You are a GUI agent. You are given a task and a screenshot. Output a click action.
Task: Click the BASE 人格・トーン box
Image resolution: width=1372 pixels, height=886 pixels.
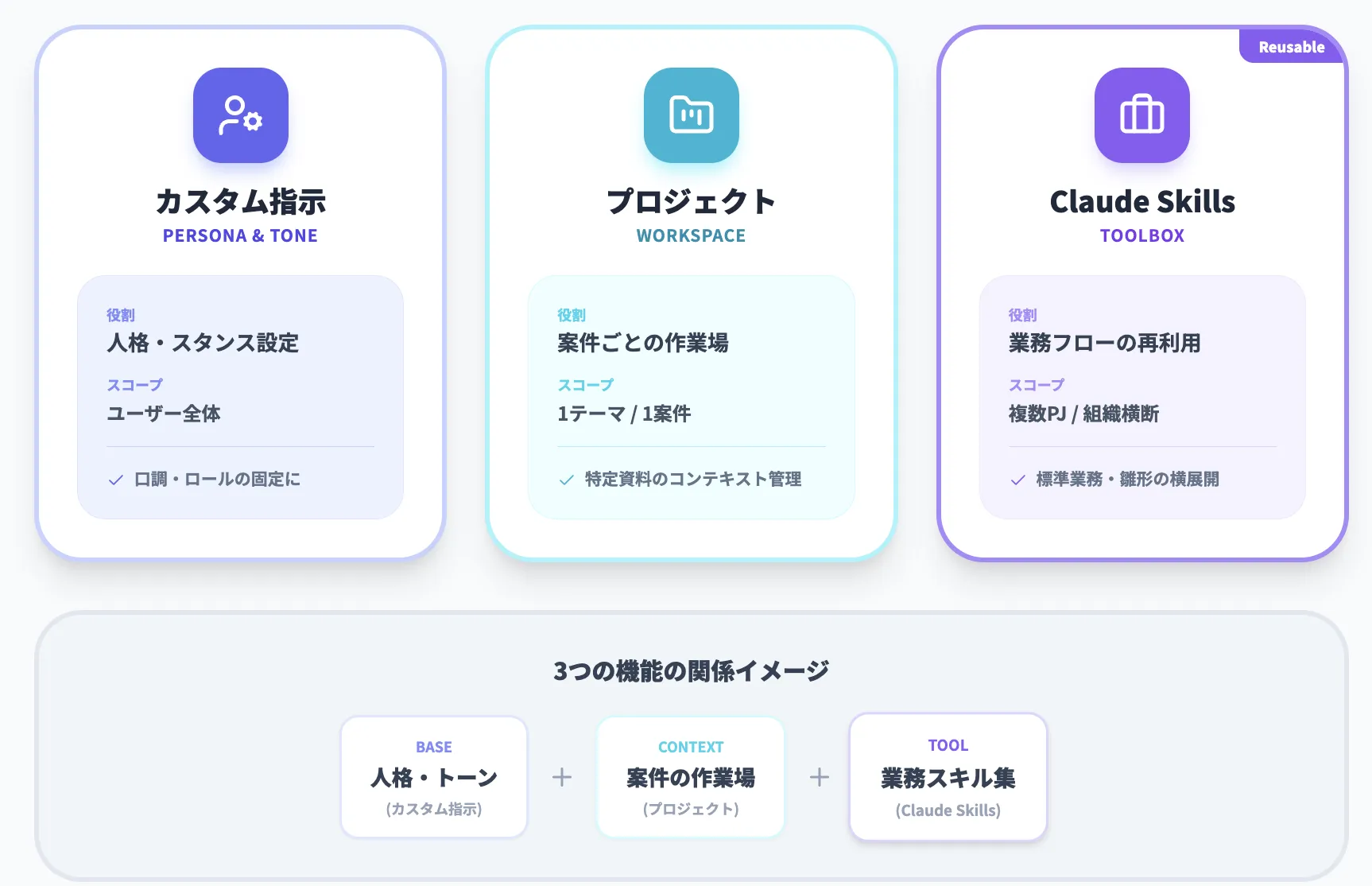[x=433, y=778]
